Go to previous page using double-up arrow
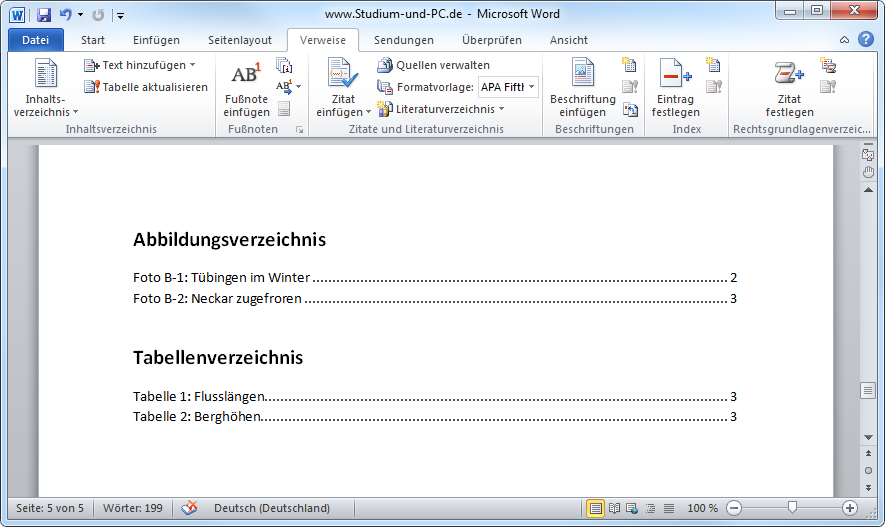 (868, 453)
